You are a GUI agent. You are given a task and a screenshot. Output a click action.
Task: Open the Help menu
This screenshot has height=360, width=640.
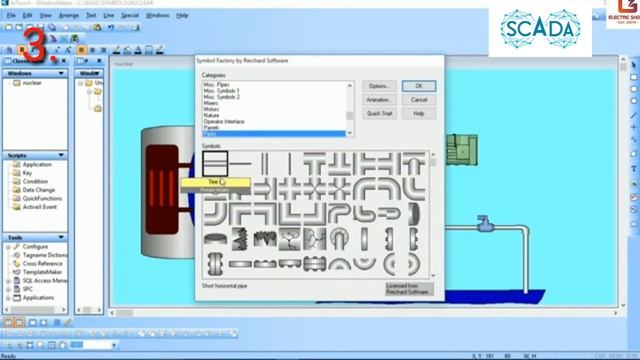click(182, 16)
